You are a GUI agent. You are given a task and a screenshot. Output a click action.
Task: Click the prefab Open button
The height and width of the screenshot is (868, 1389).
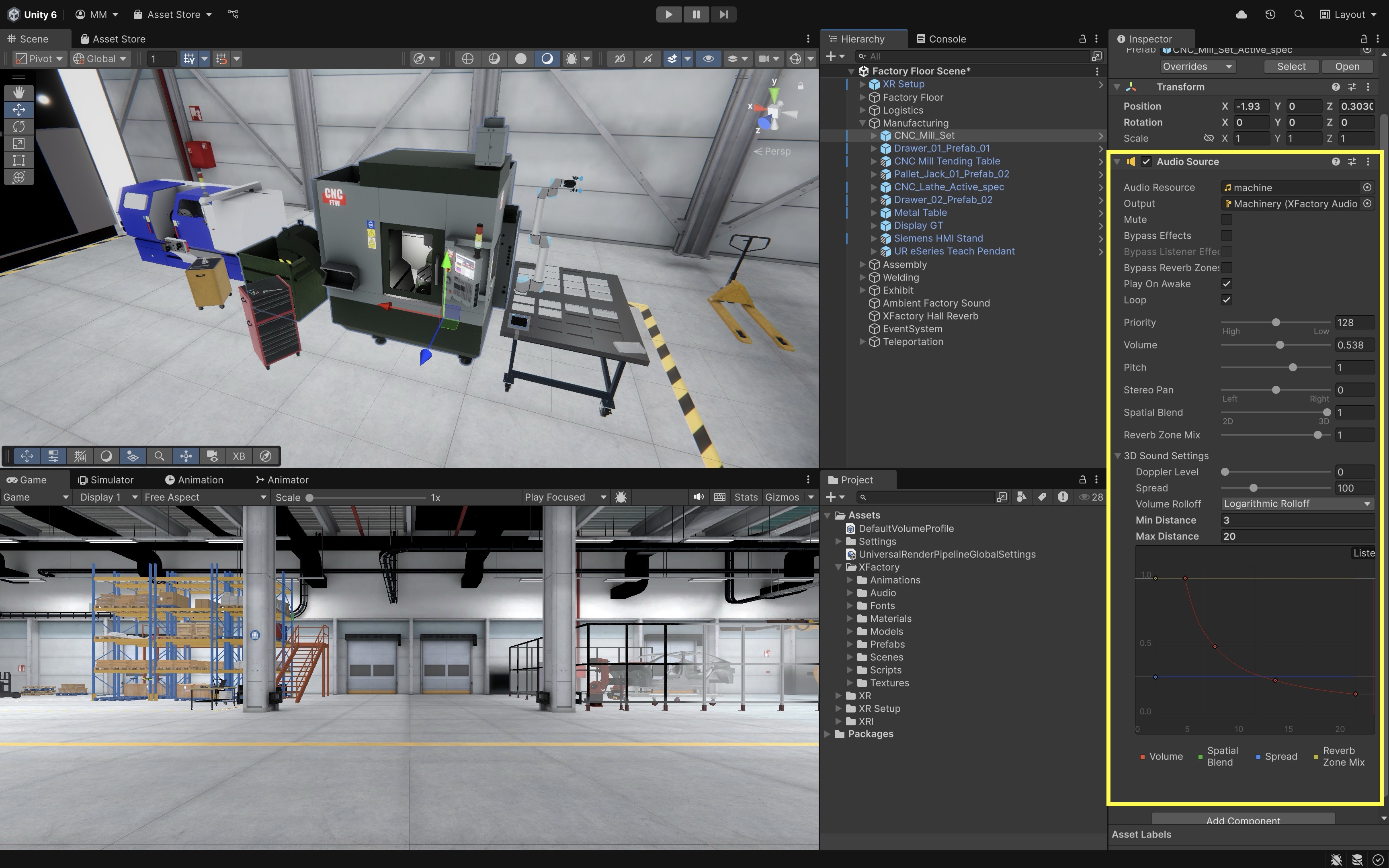click(x=1346, y=67)
